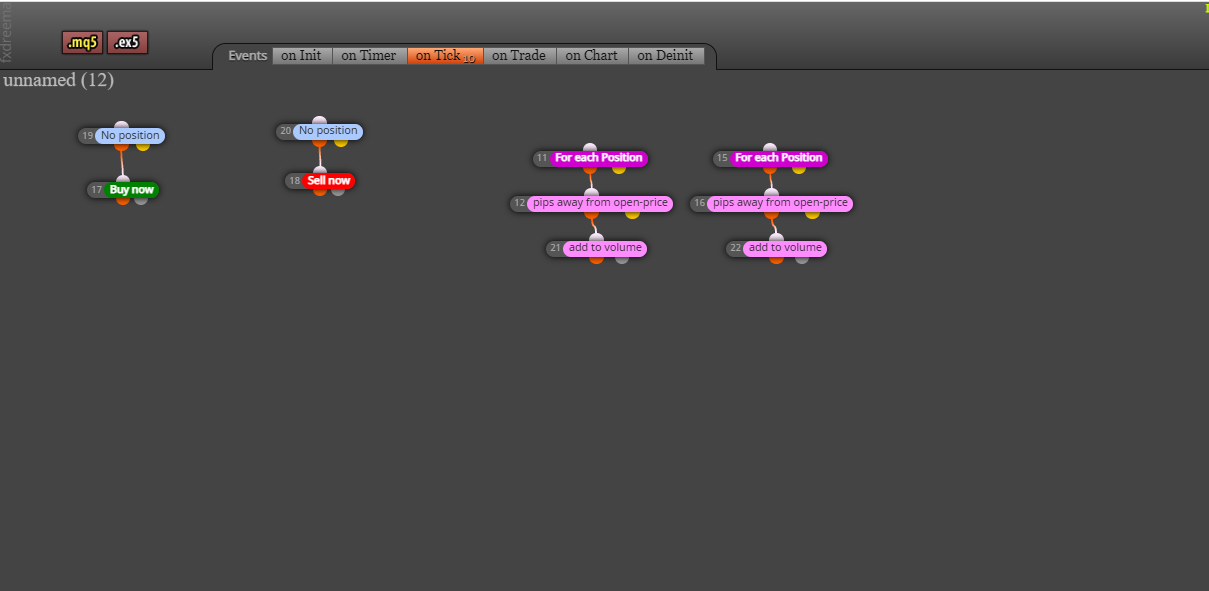Click orange output connector under Buy now
Image resolution: width=1209 pixels, height=591 pixels.
point(123,200)
